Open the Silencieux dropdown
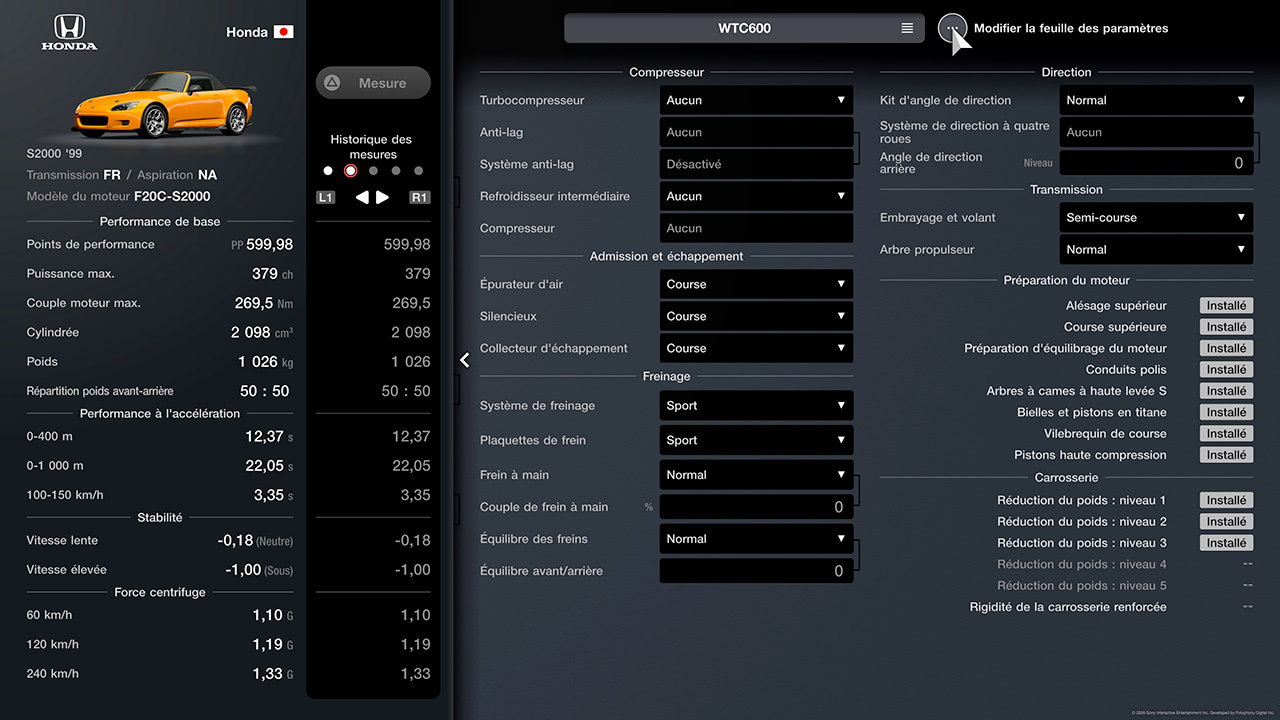The image size is (1280, 720). [x=756, y=316]
